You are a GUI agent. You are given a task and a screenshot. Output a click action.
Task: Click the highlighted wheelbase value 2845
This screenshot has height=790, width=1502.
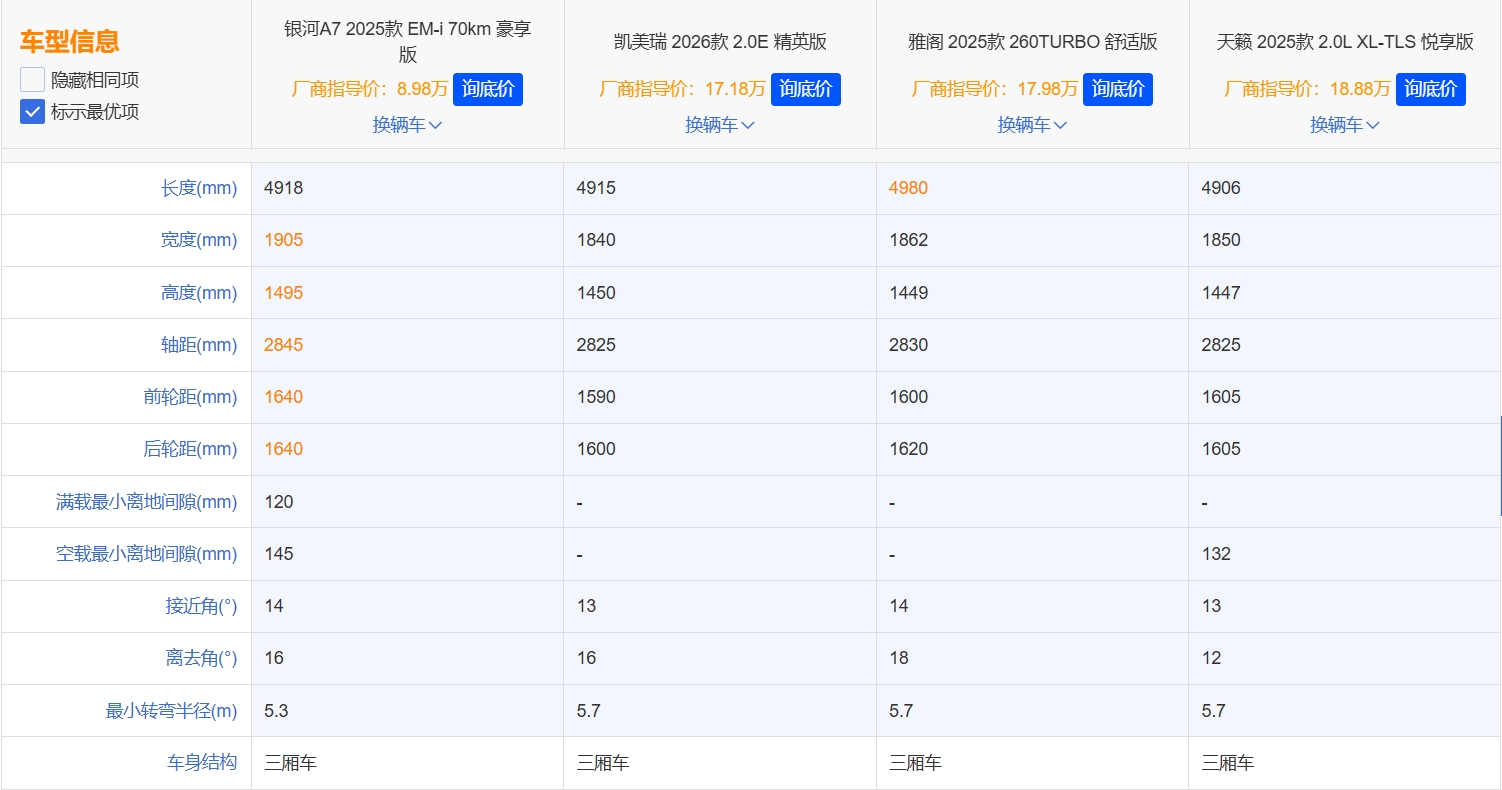tap(283, 345)
